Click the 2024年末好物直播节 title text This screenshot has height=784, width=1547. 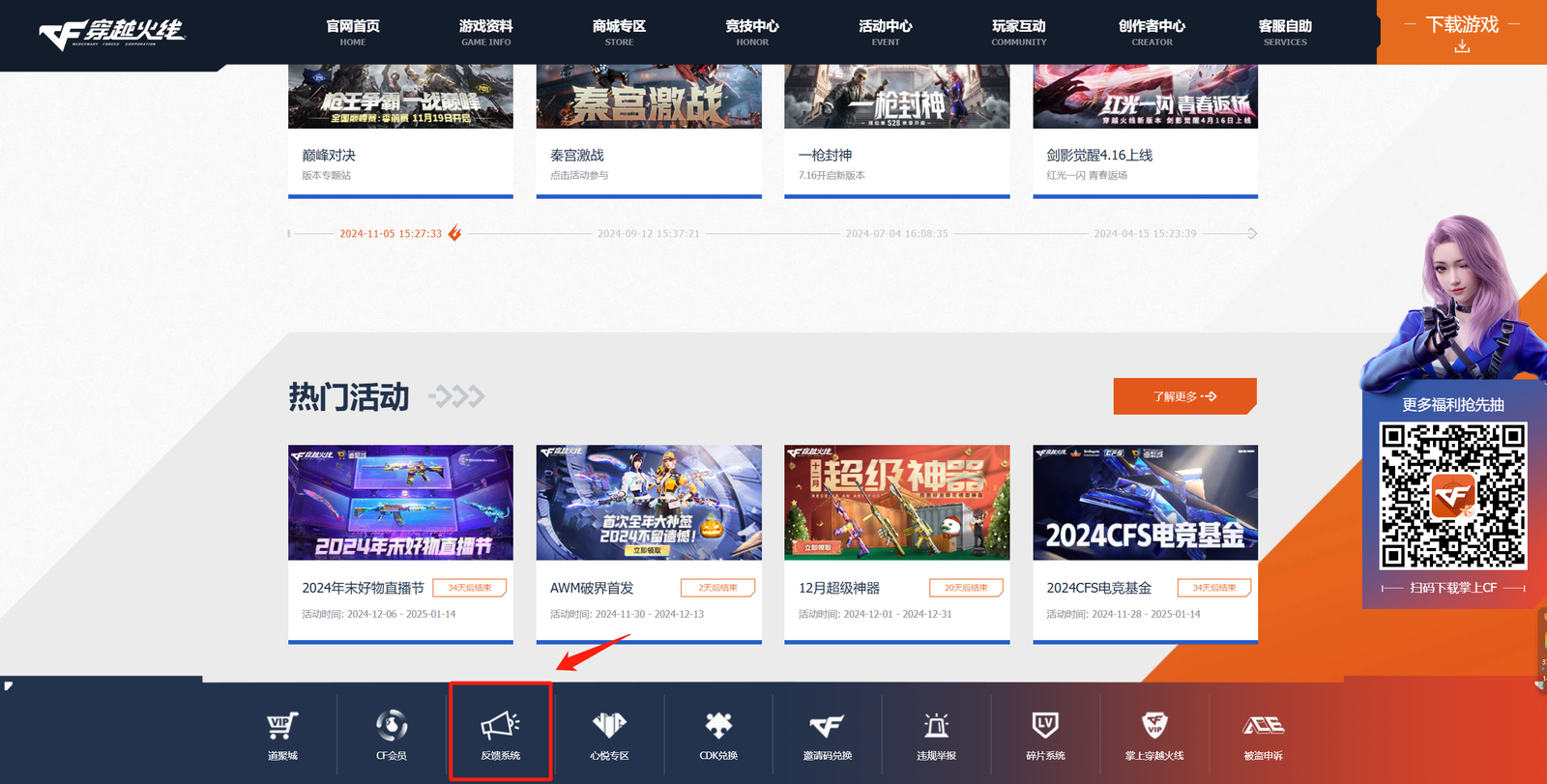coord(363,588)
